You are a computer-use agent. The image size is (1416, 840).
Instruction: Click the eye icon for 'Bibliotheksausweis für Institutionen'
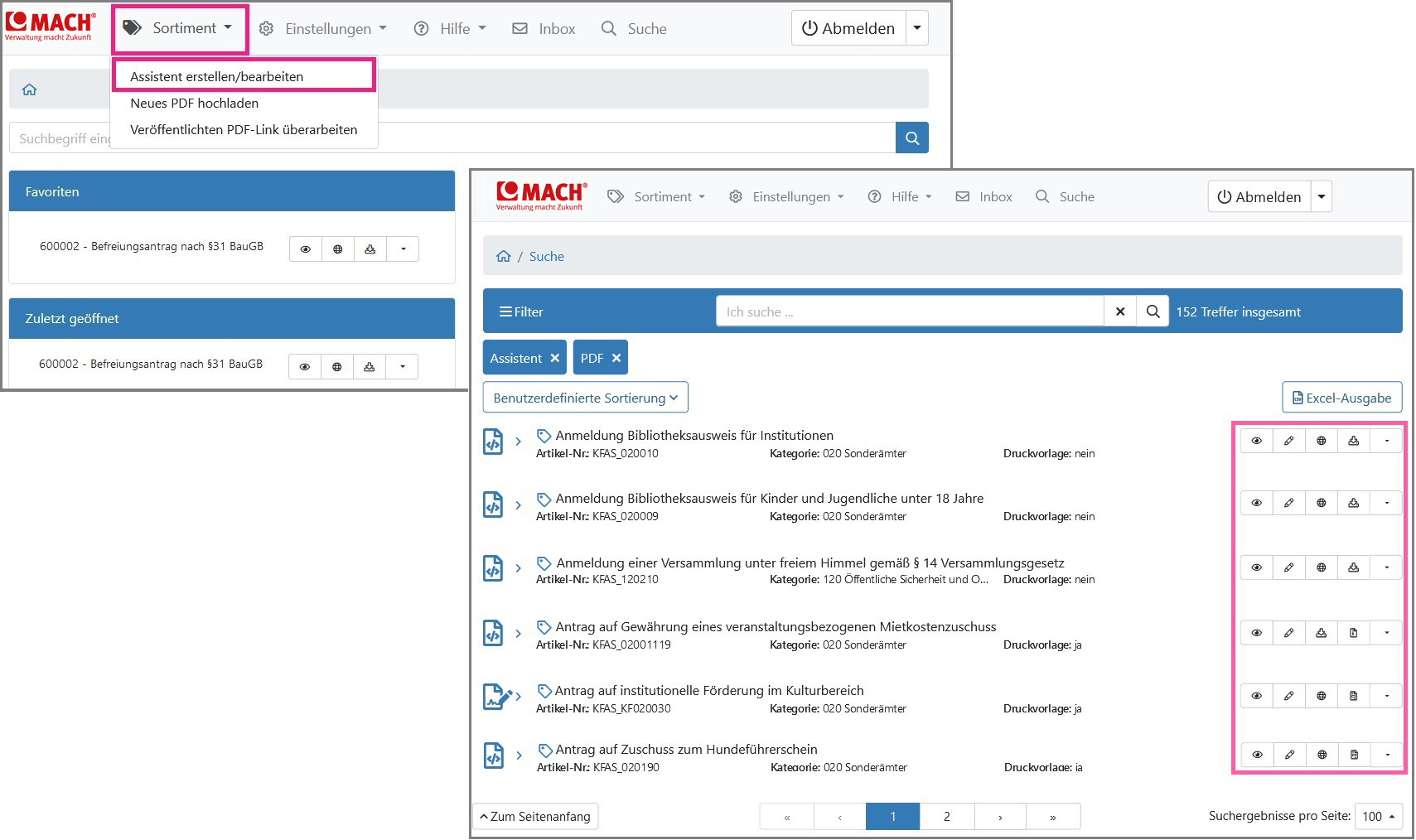coord(1257,441)
